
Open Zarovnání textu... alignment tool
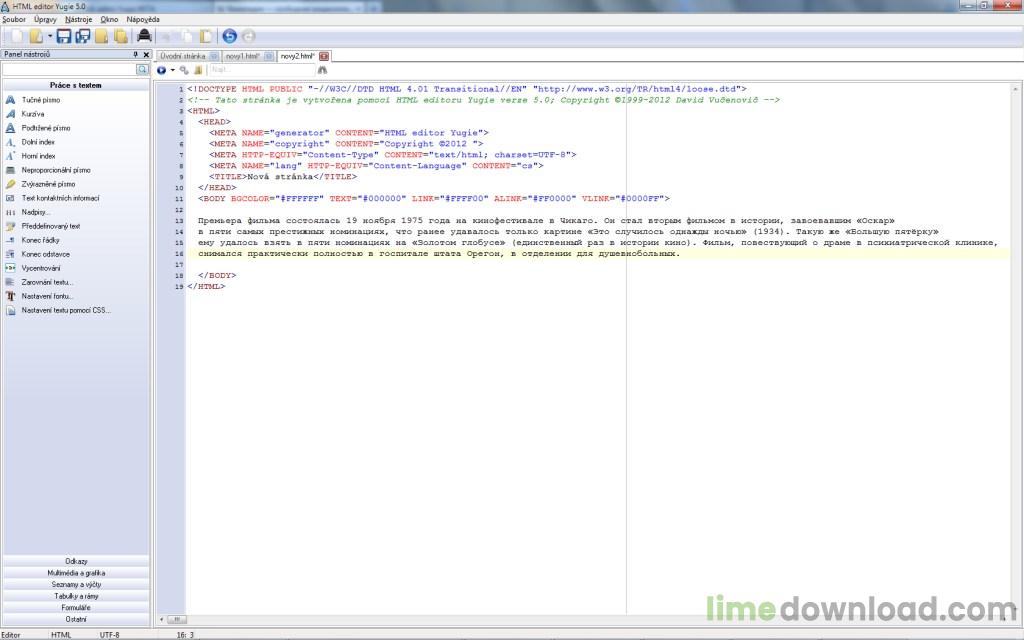[x=47, y=282]
